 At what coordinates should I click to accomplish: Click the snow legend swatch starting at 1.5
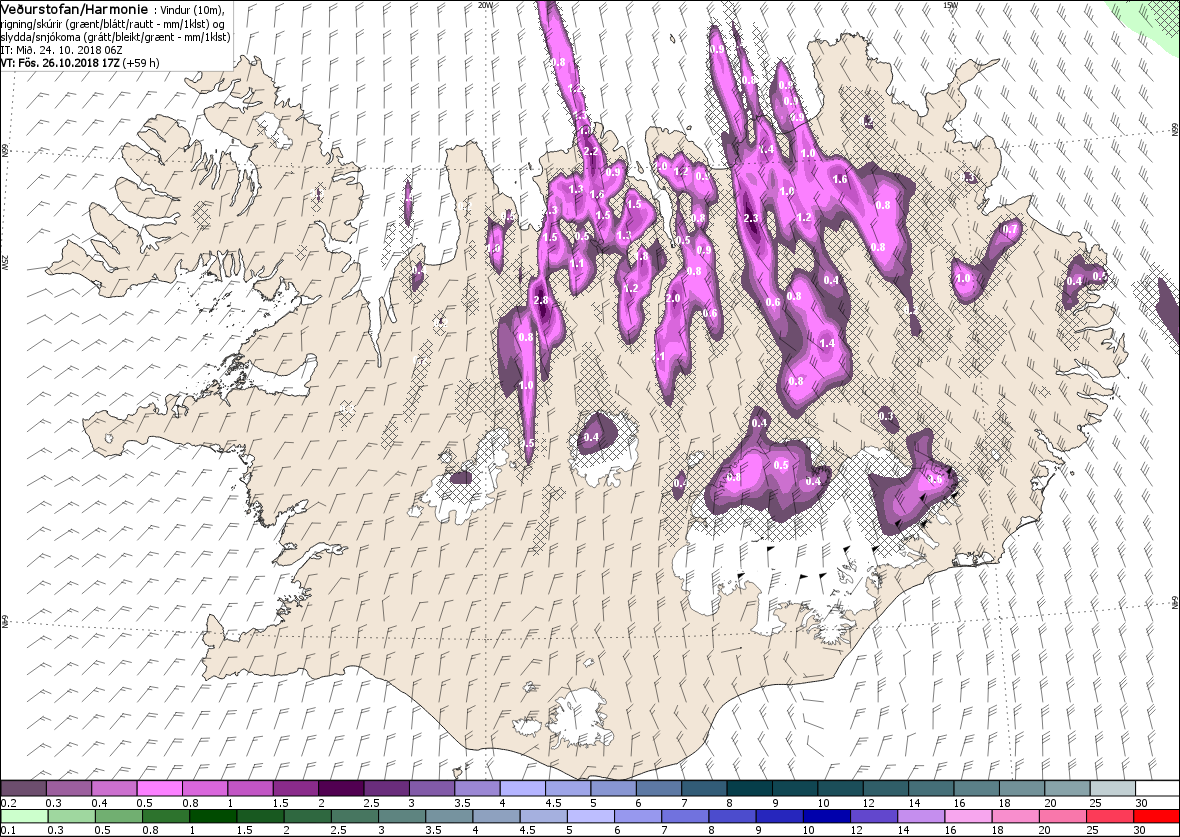click(x=296, y=788)
